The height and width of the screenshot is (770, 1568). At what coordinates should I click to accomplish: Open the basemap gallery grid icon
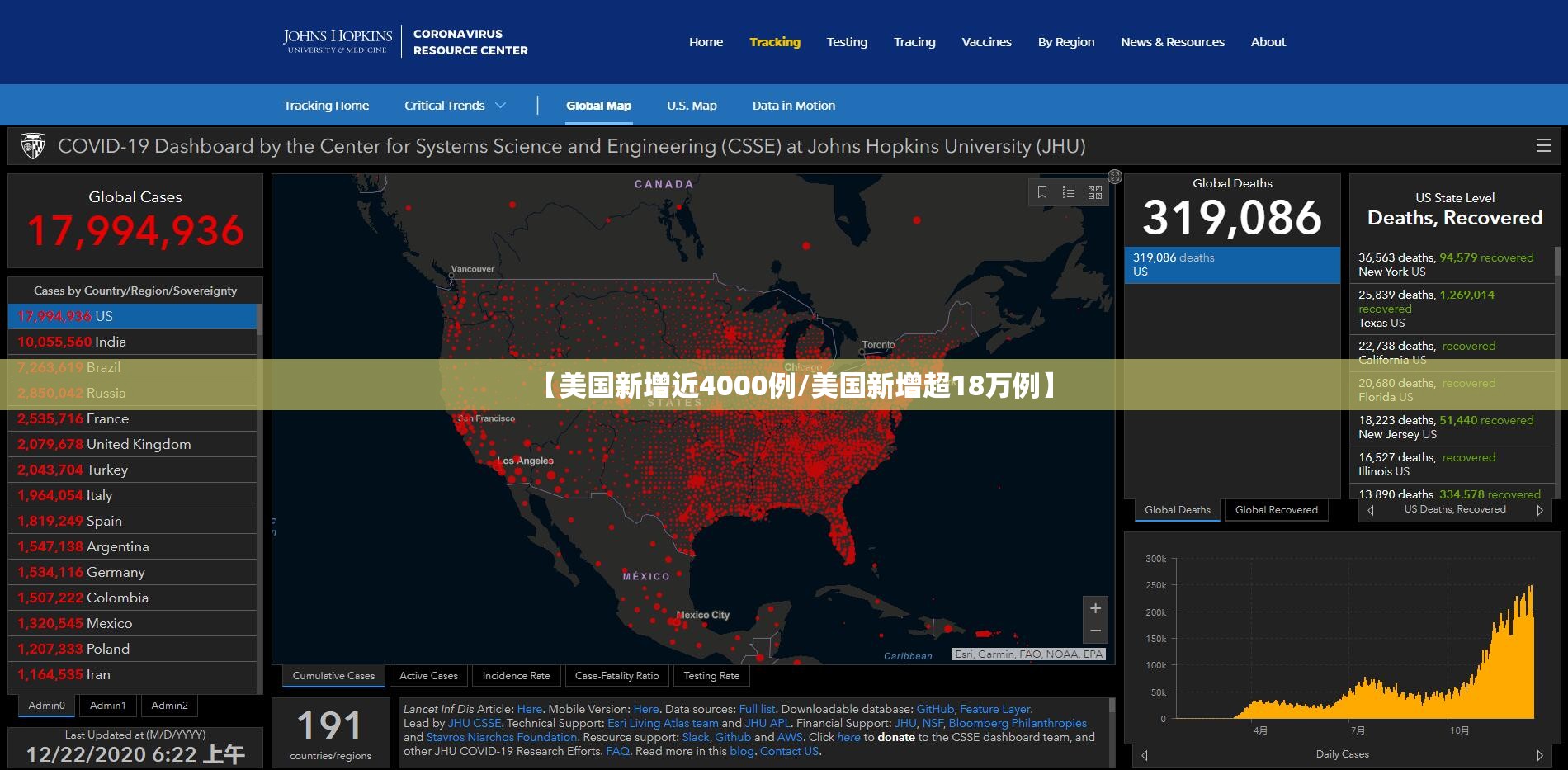tap(1095, 192)
